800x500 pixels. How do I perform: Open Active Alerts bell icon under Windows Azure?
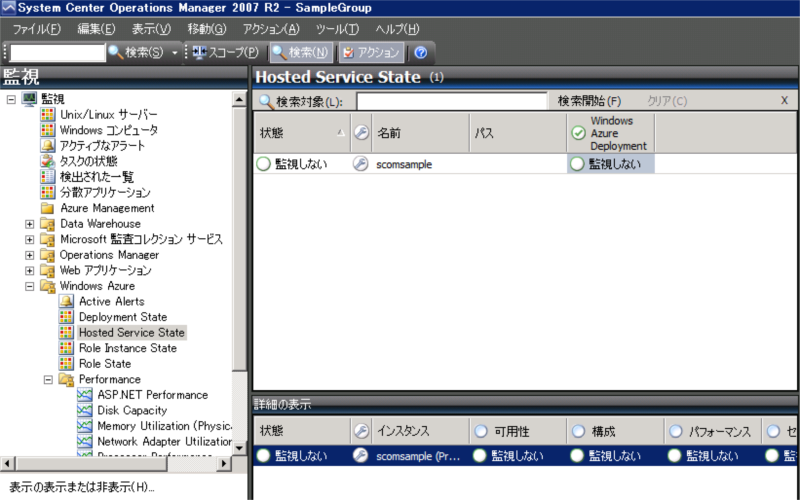pyautogui.click(x=66, y=302)
